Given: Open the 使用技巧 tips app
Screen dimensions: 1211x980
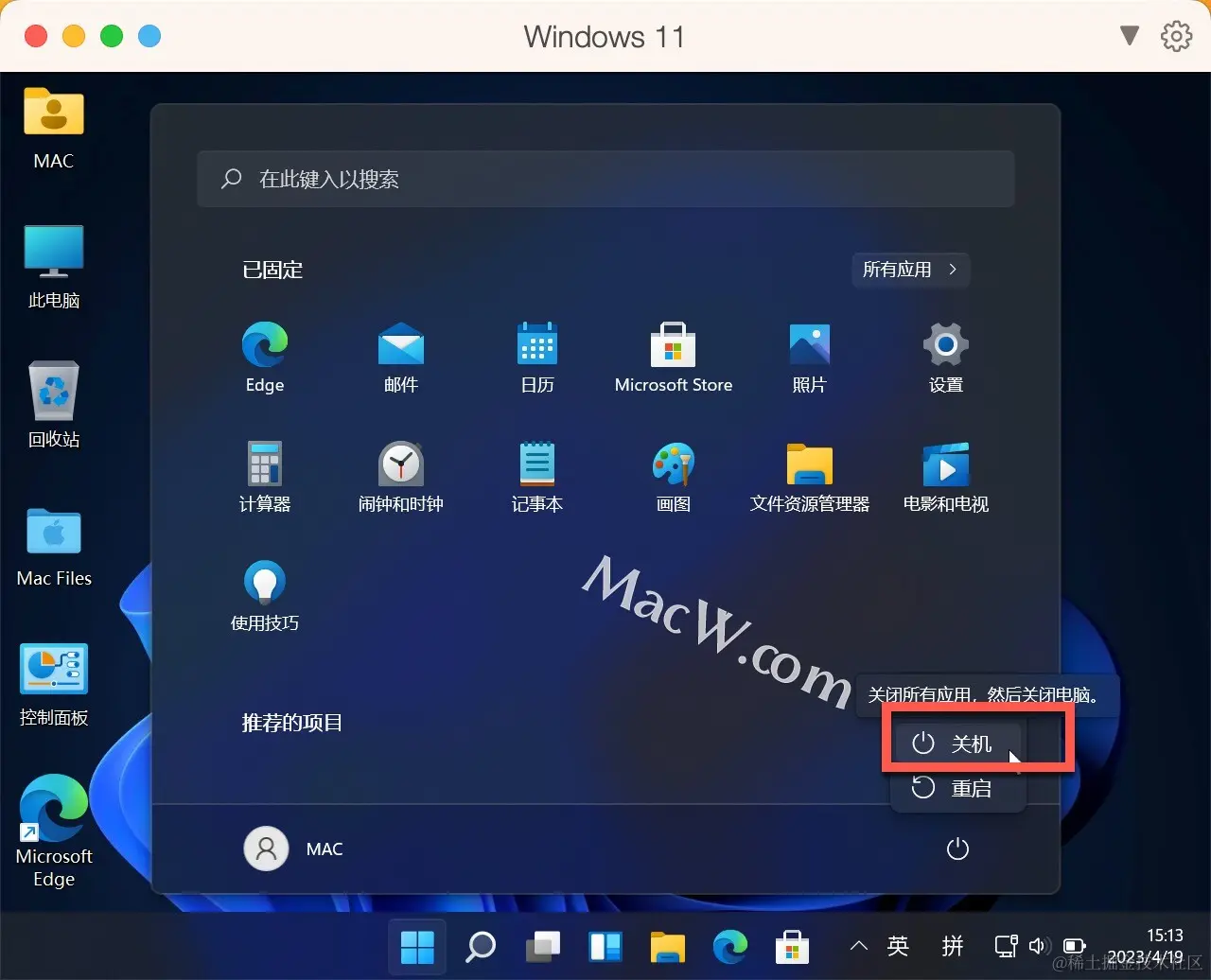Looking at the screenshot, I should 265,596.
